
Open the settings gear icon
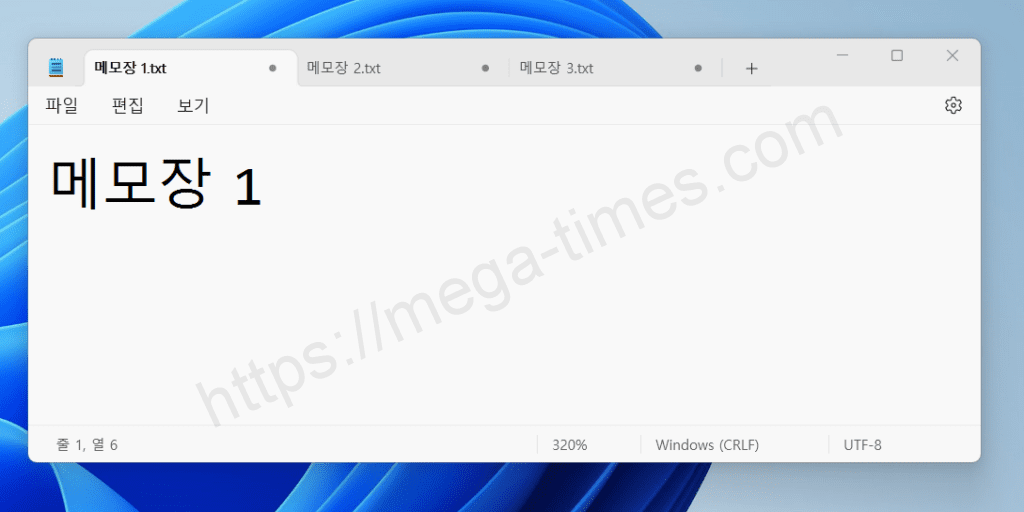click(x=953, y=105)
